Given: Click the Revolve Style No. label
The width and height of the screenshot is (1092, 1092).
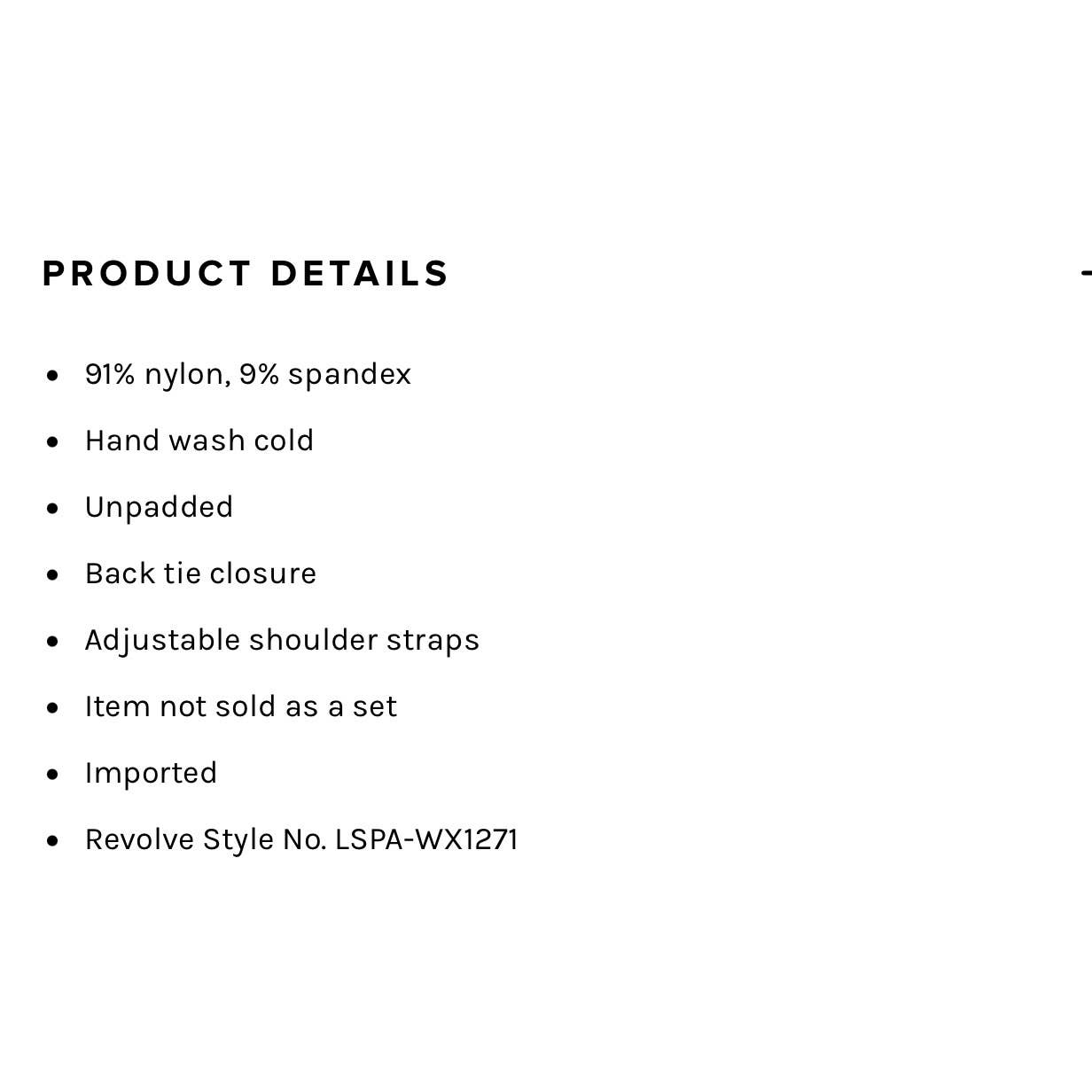Looking at the screenshot, I should (206, 839).
